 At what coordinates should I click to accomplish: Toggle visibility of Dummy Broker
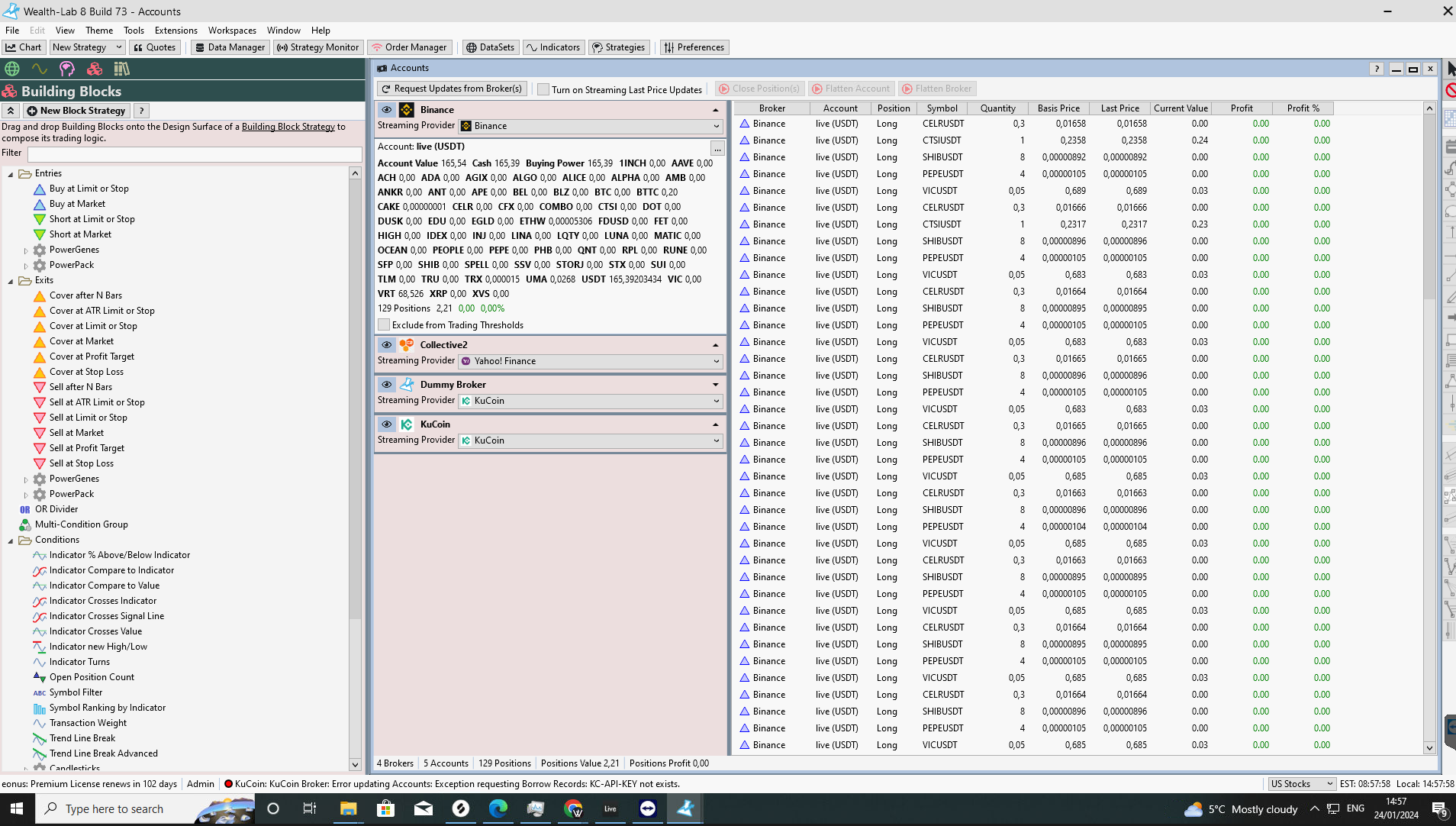point(387,385)
